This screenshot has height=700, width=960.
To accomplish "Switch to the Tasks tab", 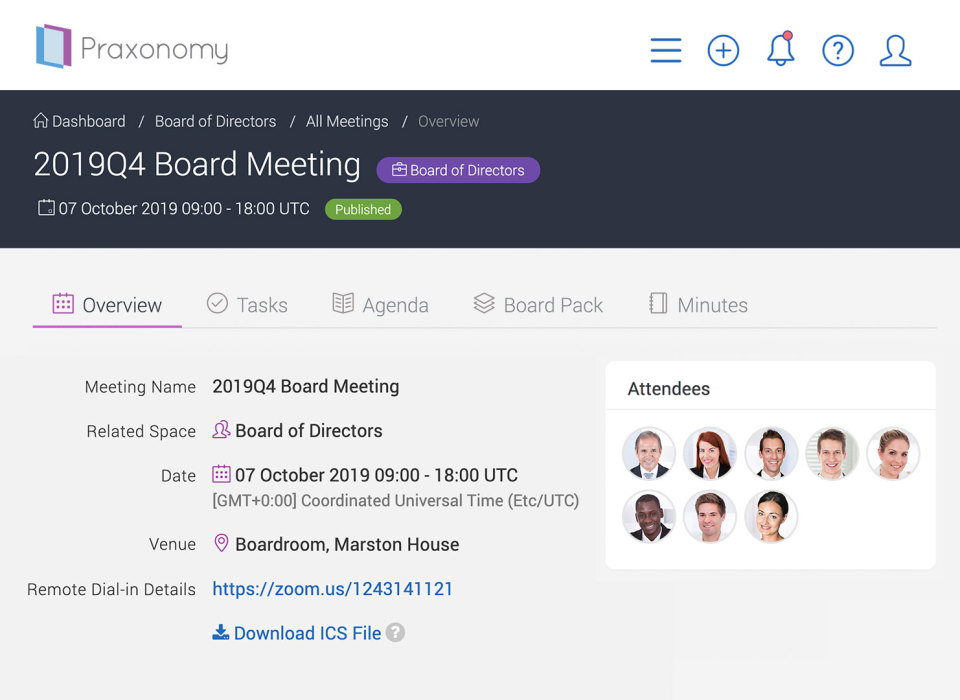I will [x=247, y=304].
